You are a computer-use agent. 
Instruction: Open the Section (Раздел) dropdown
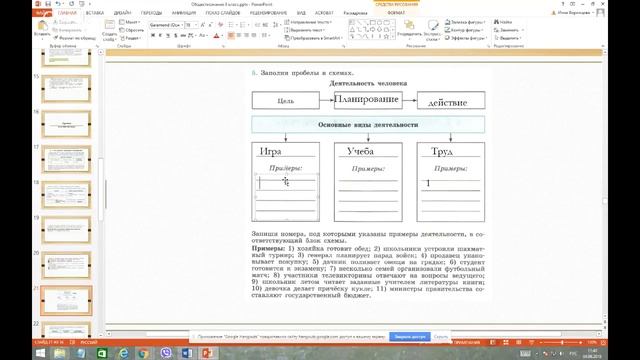[x=131, y=38]
